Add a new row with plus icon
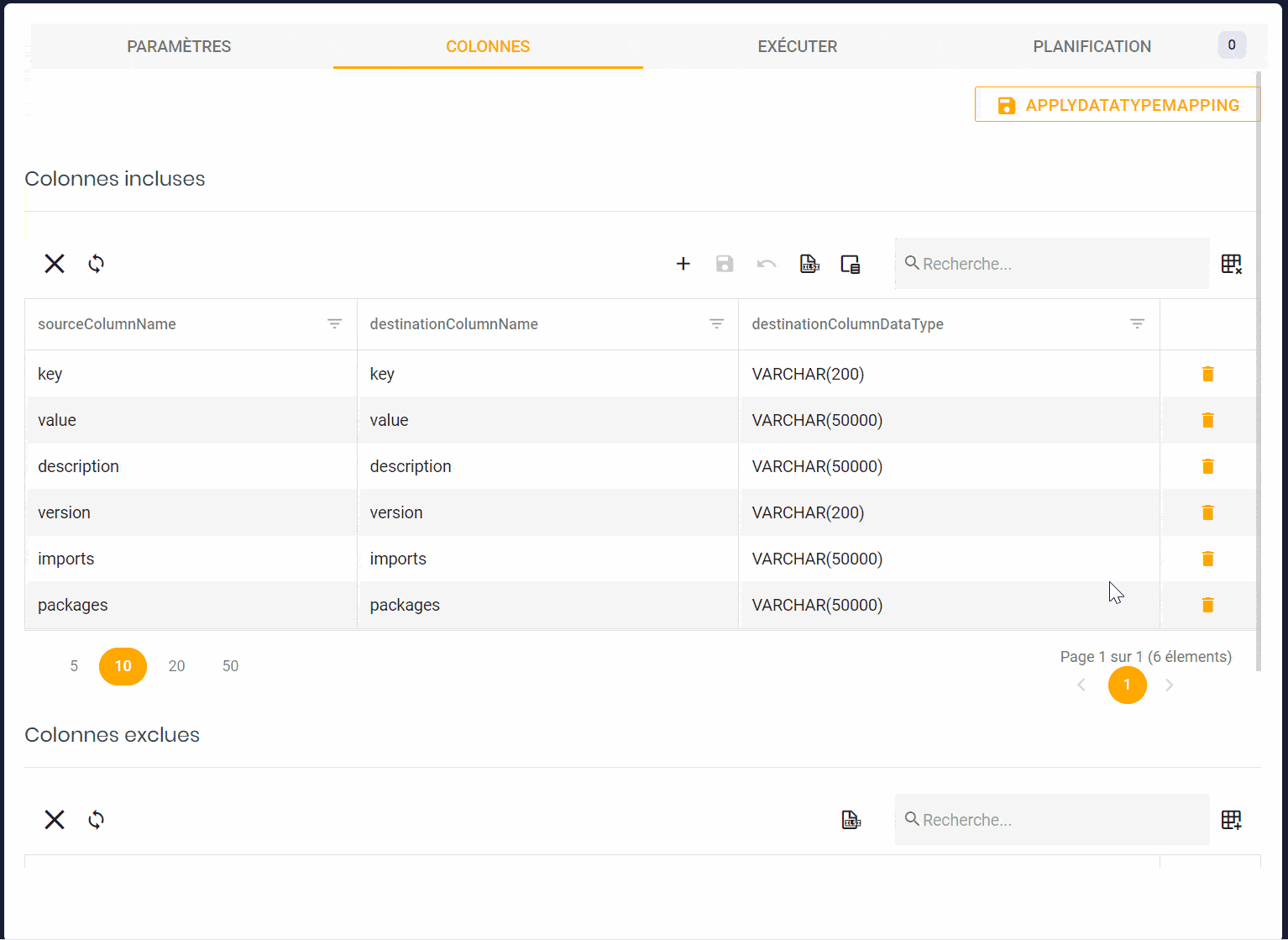This screenshot has height=940, width=1288. click(x=683, y=264)
